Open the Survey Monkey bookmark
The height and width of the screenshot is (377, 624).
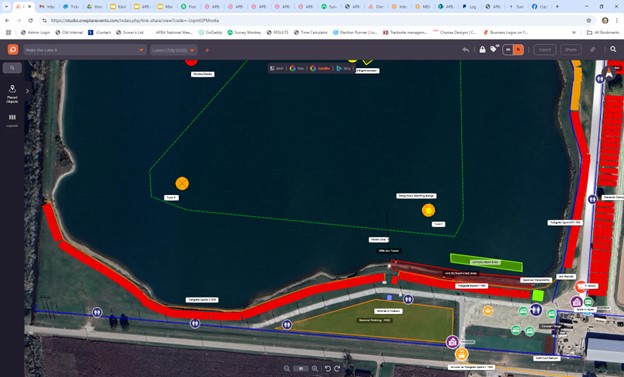(244, 32)
